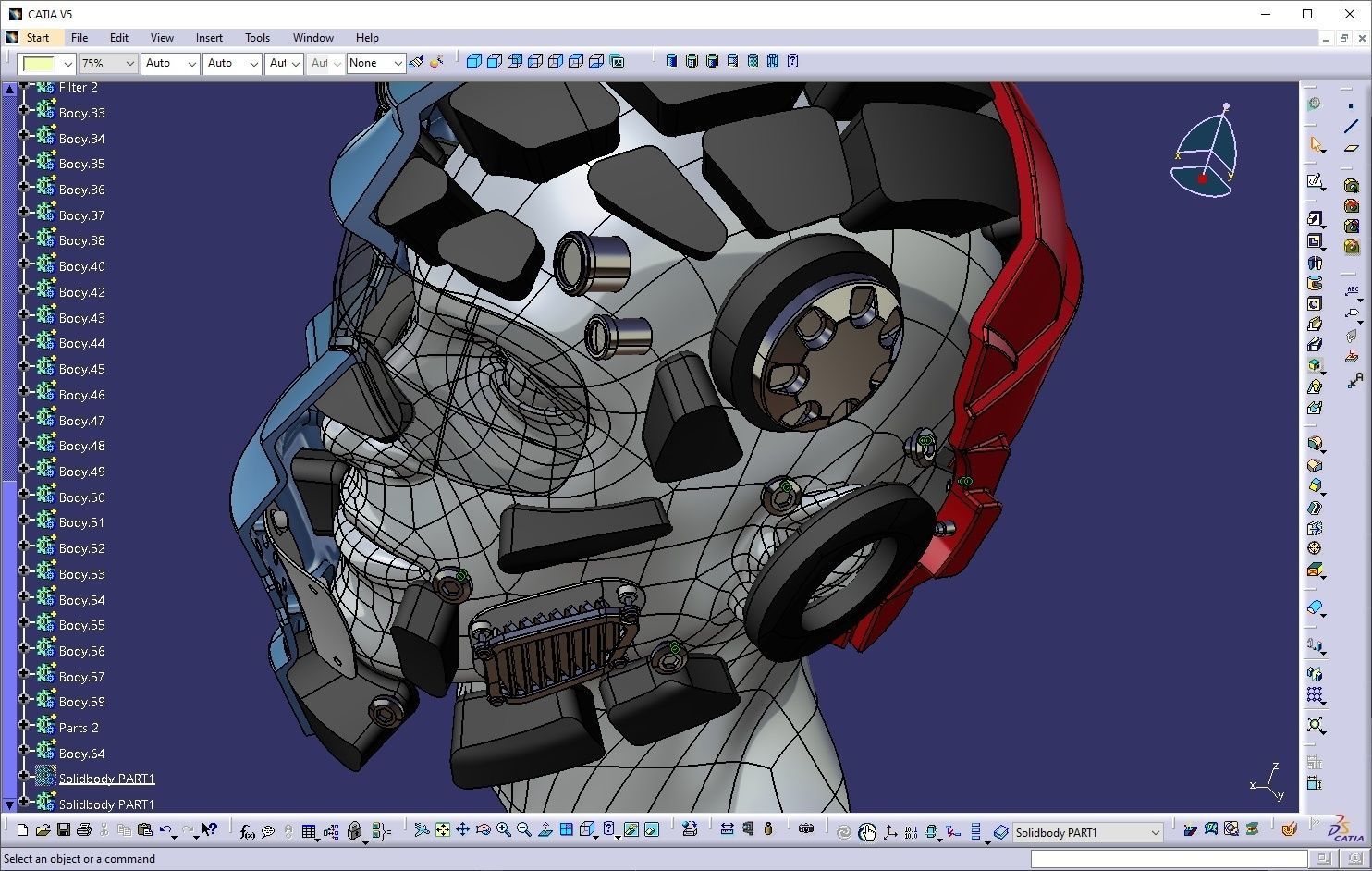
Task: Toggle first blue cube view mode icon
Action: [x=474, y=61]
